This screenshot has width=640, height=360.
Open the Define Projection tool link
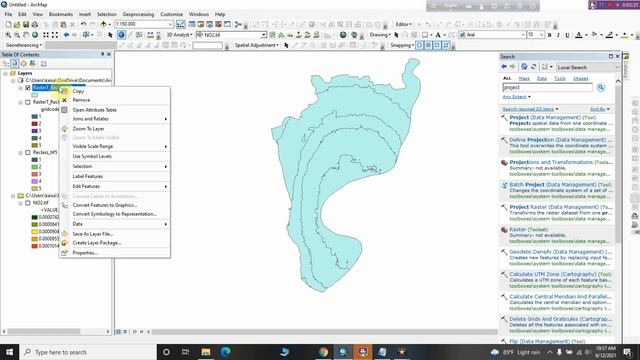point(558,140)
